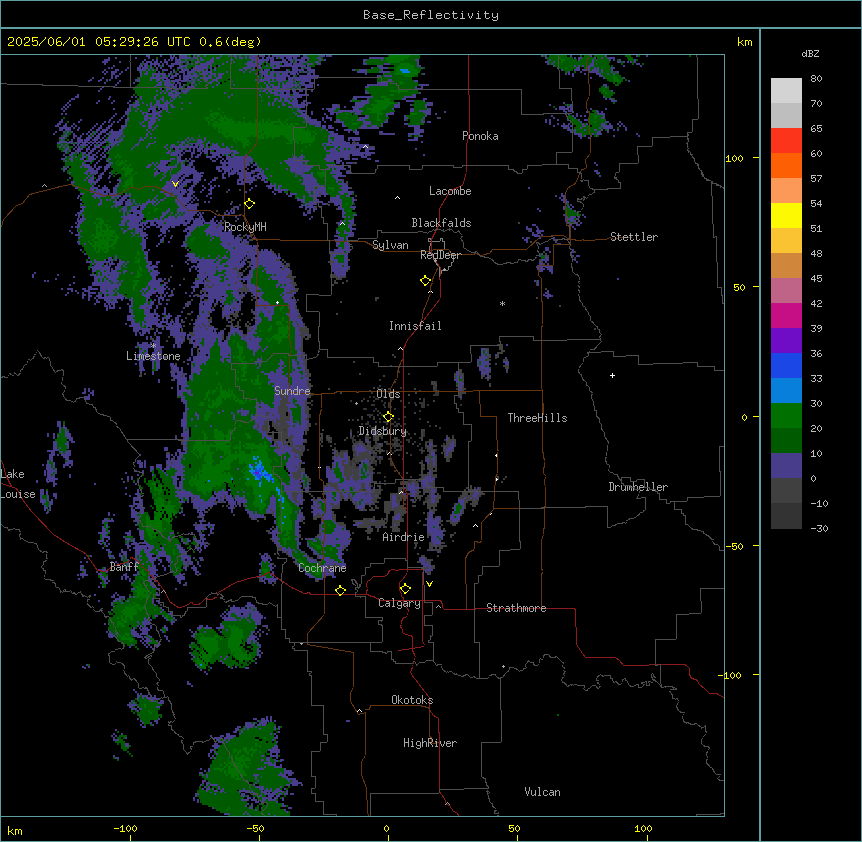Image resolution: width=862 pixels, height=842 pixels.
Task: Click the Base_Reflectivity title text
Action: (431, 15)
